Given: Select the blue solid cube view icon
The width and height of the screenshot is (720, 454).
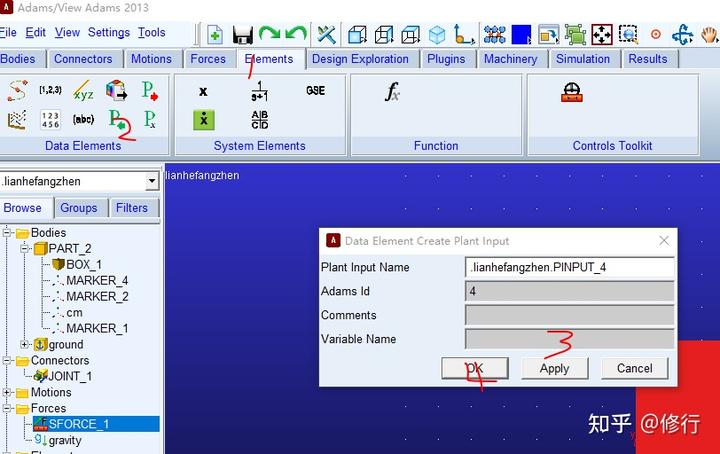Looking at the screenshot, I should tap(437, 35).
